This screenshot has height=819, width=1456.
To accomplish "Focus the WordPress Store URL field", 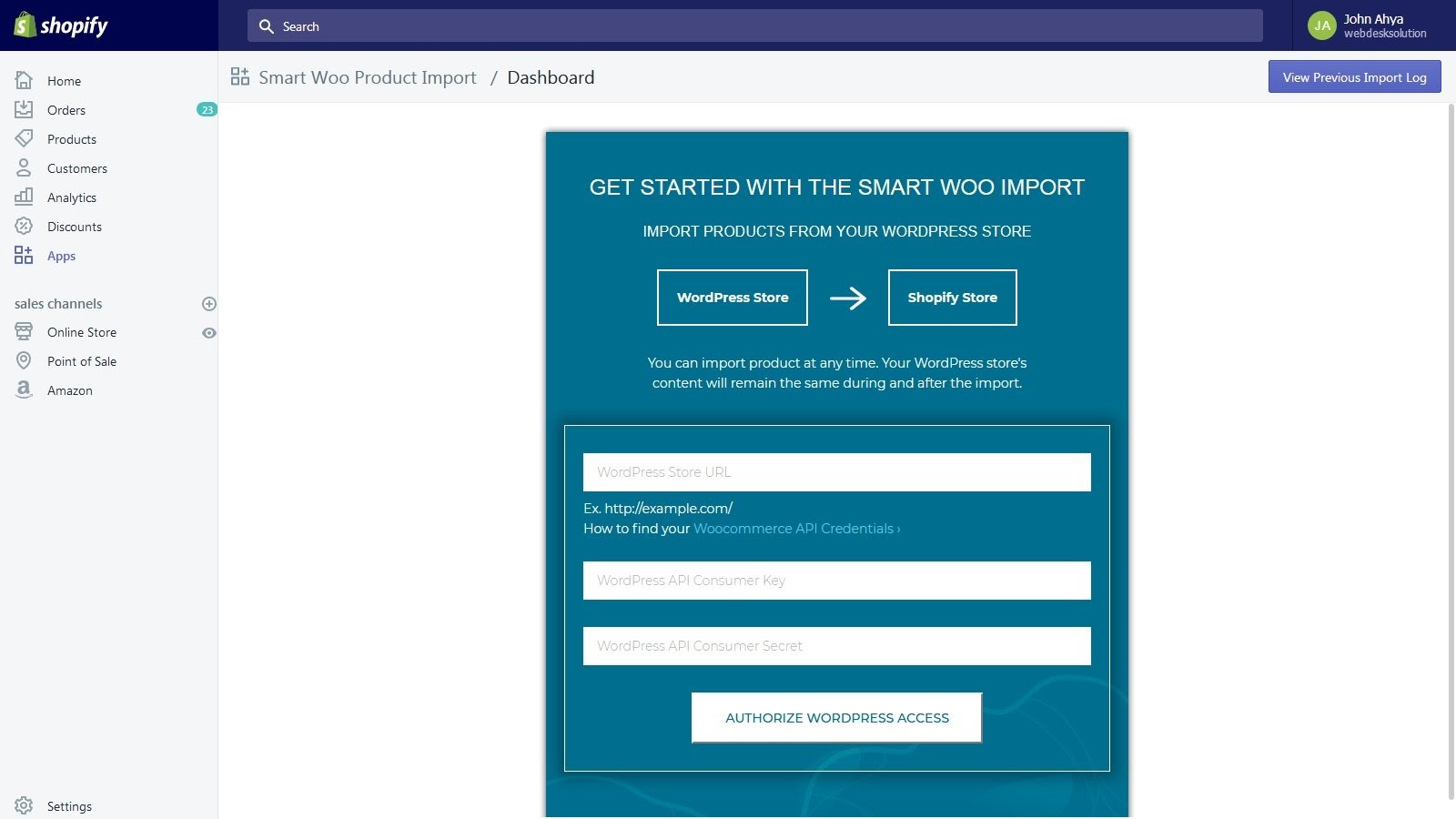I will point(837,472).
